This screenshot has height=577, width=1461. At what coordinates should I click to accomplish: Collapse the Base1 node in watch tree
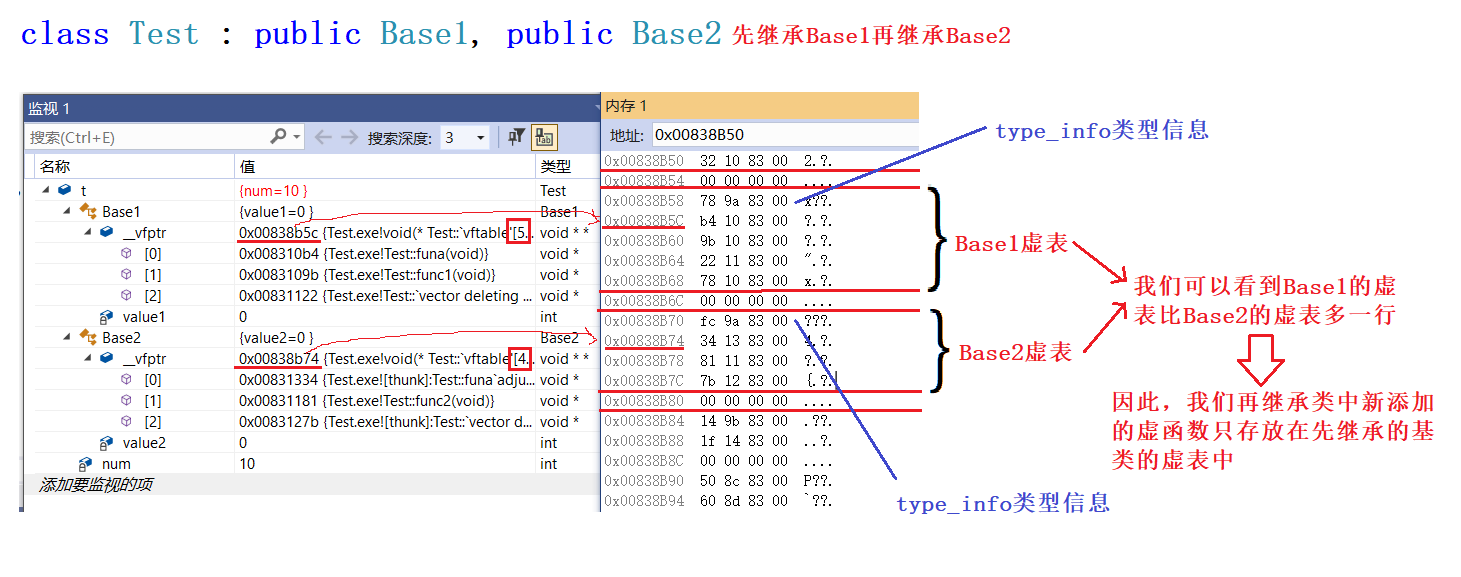pyautogui.click(x=66, y=211)
